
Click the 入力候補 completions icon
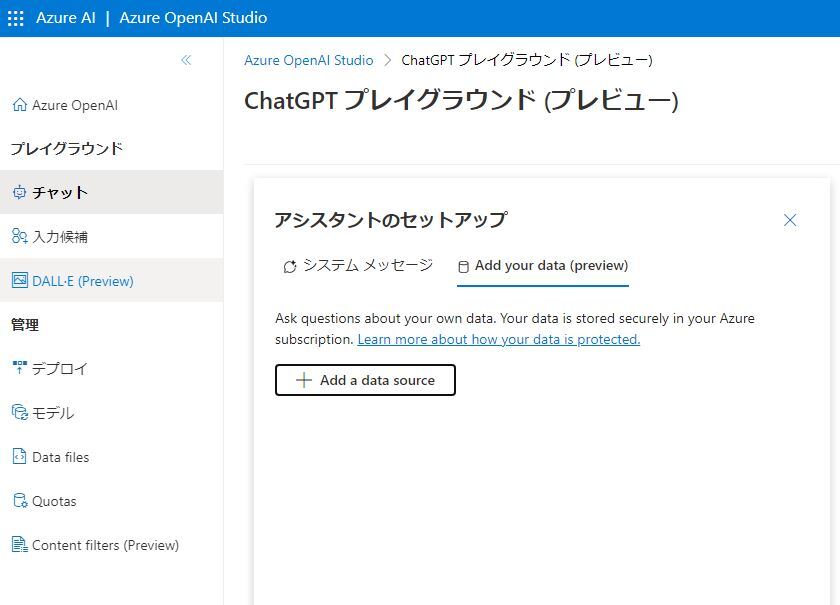[x=19, y=237]
